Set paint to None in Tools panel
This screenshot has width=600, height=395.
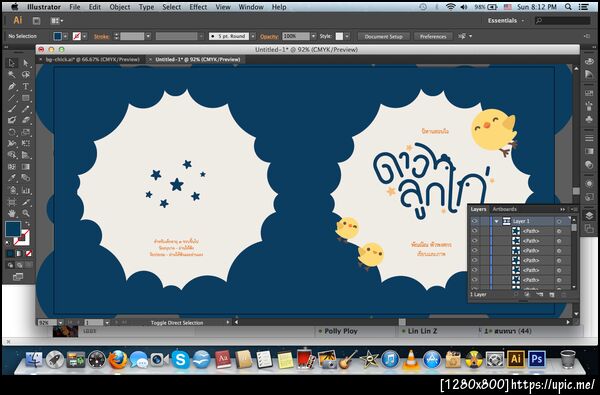(29, 253)
